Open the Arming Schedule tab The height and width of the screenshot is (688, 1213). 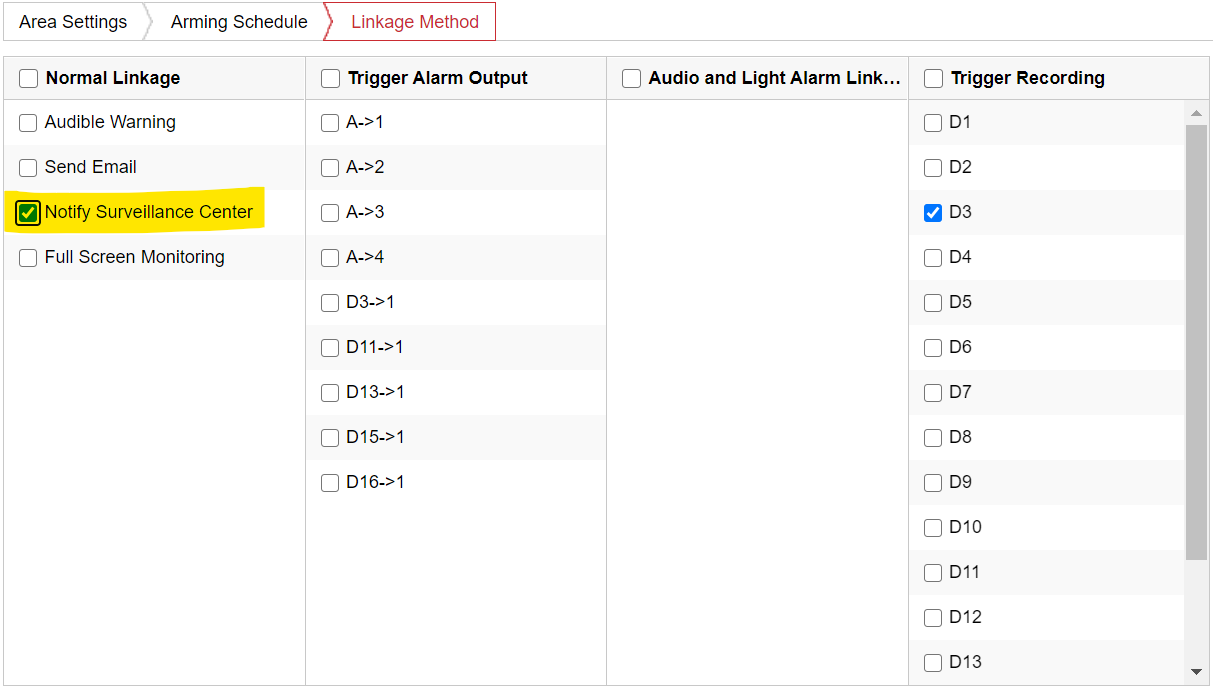239,22
